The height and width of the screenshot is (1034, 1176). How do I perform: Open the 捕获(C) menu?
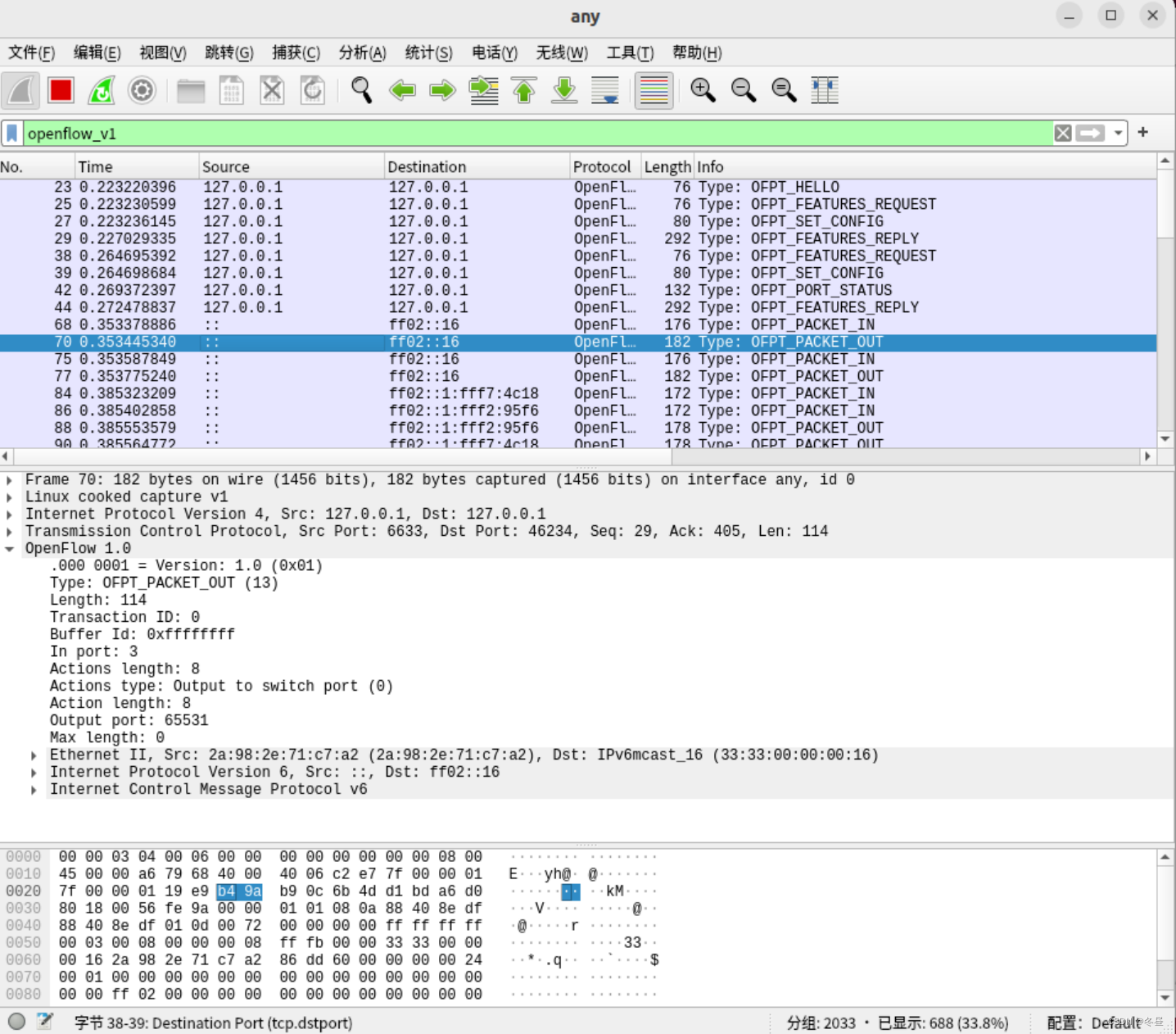click(x=296, y=52)
